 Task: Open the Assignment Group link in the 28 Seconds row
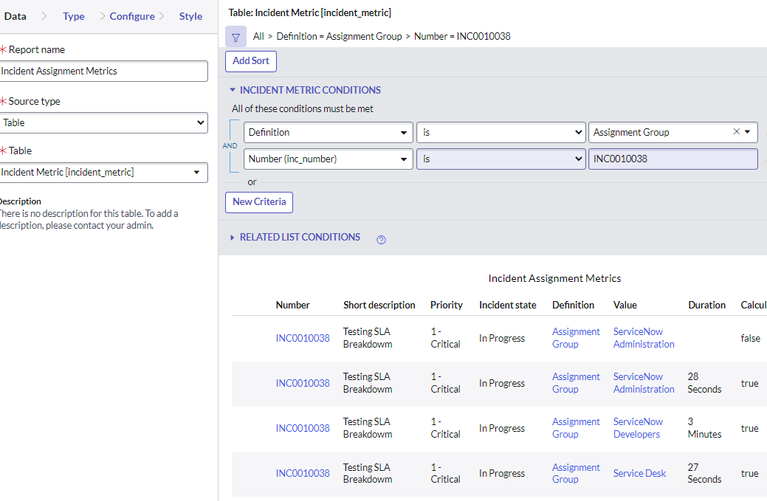576,383
